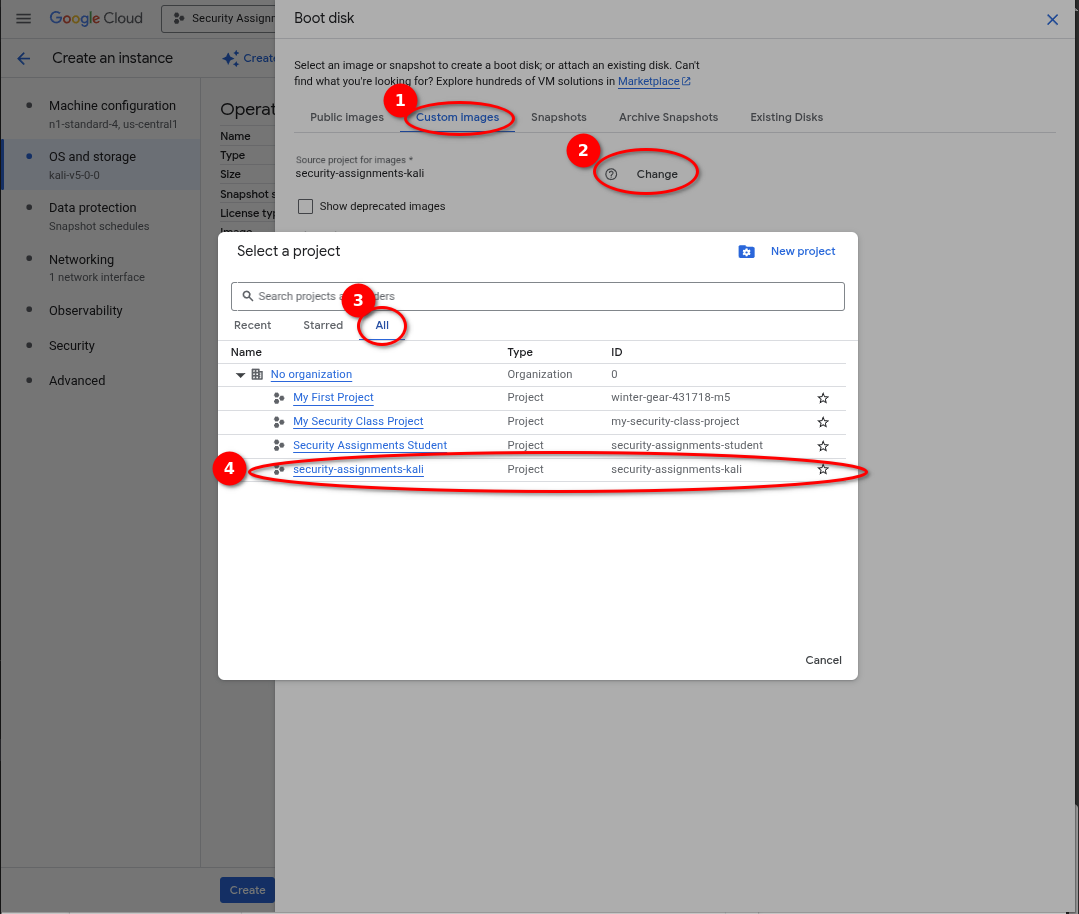The width and height of the screenshot is (1079, 914).
Task: Toggle the Show deprecated images checkbox
Action: coord(306,206)
